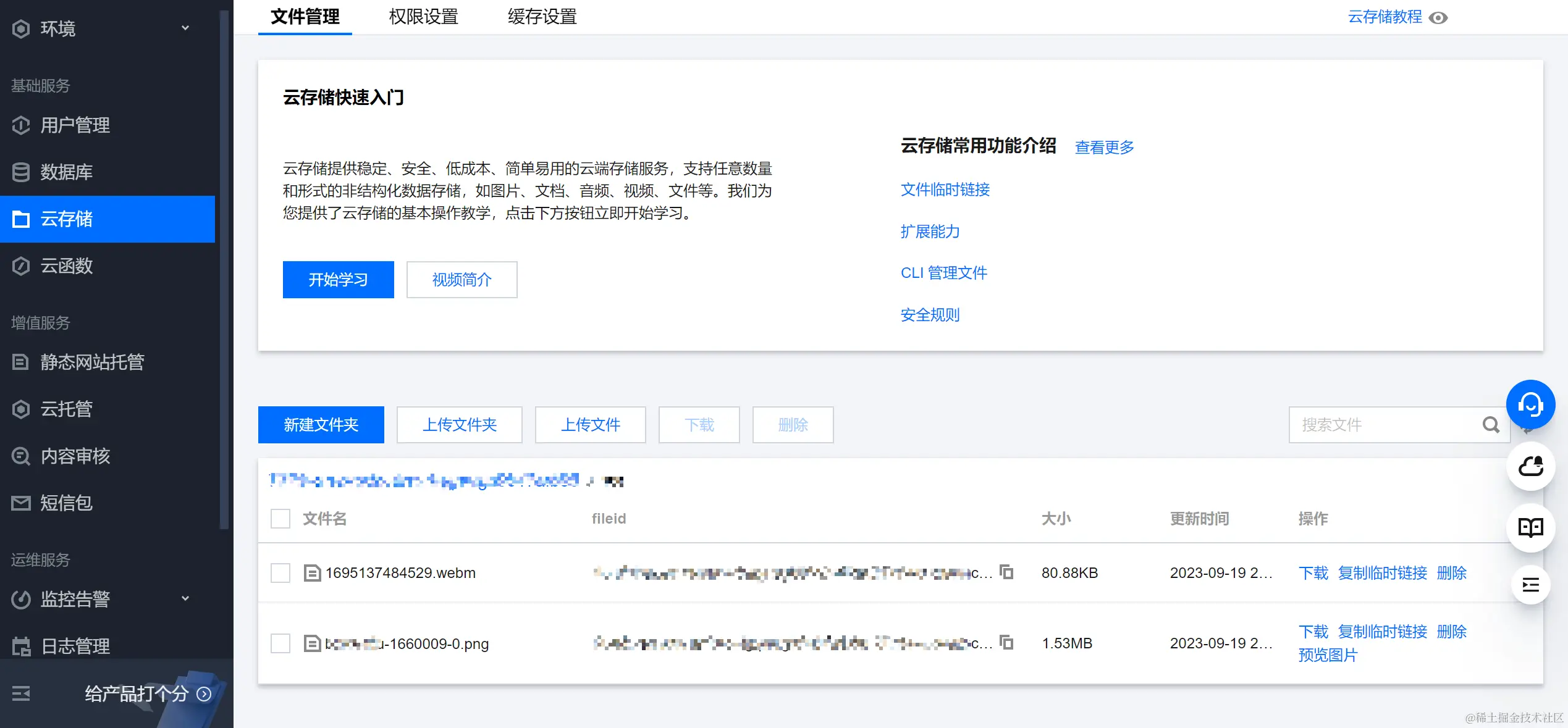Click the 开始学习 button
This screenshot has height=728, width=1568.
pyautogui.click(x=339, y=280)
